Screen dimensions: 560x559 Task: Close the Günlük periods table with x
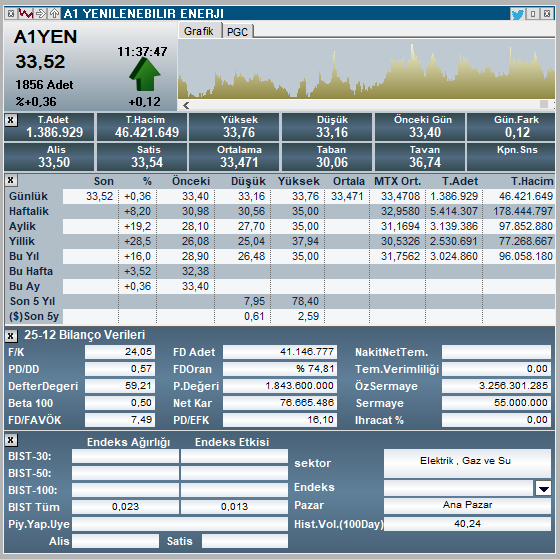click(x=11, y=180)
